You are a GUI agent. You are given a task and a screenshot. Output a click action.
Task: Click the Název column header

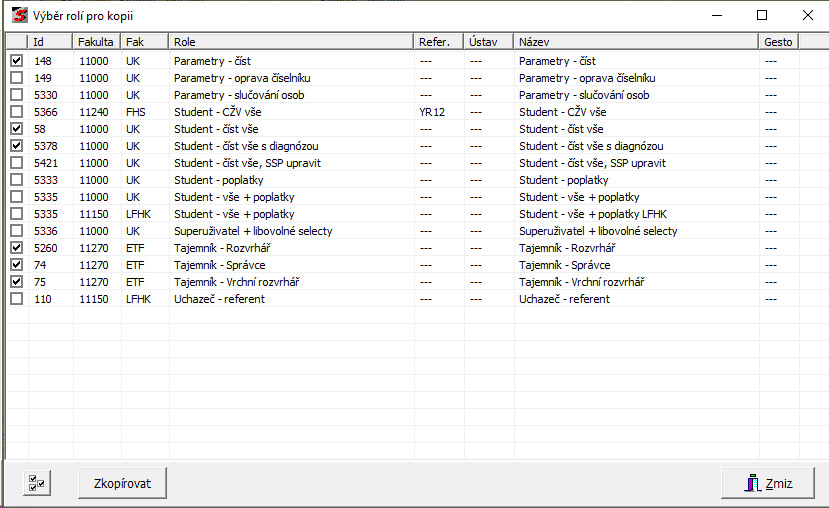pos(635,42)
